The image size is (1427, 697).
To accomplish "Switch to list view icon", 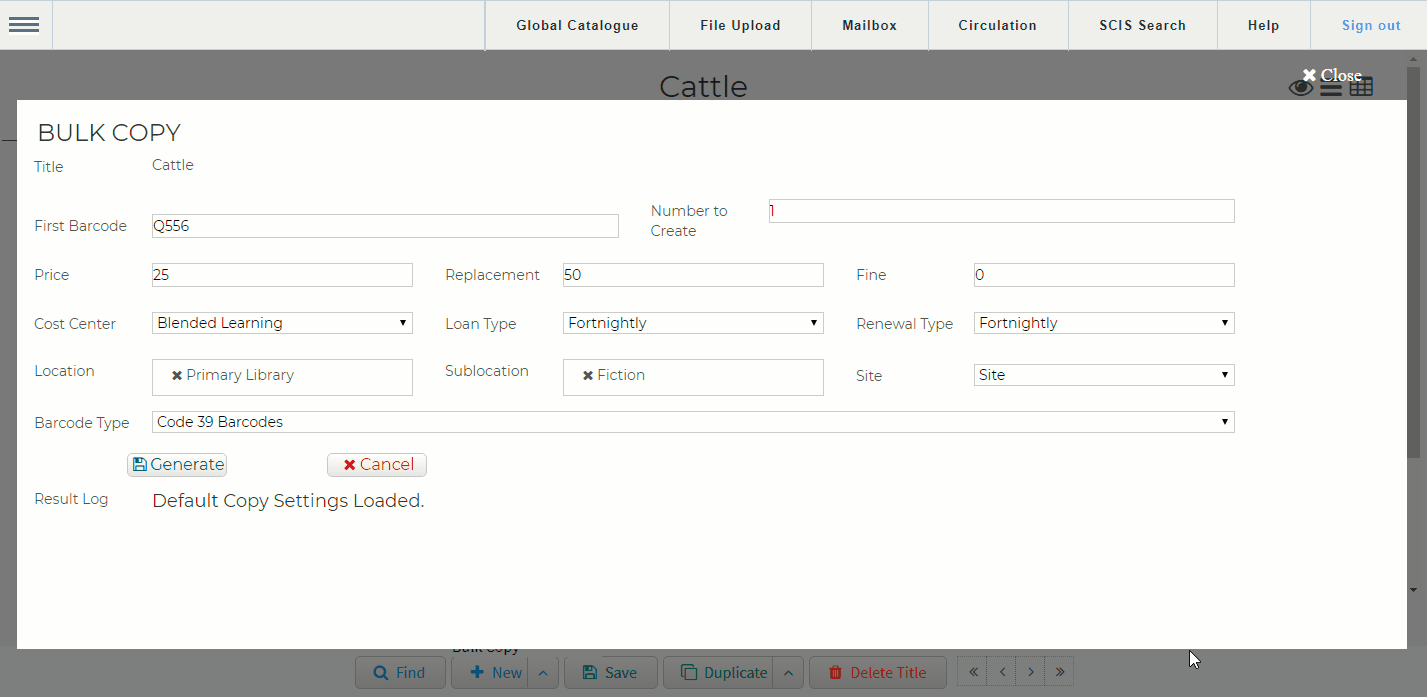I will pyautogui.click(x=1331, y=88).
